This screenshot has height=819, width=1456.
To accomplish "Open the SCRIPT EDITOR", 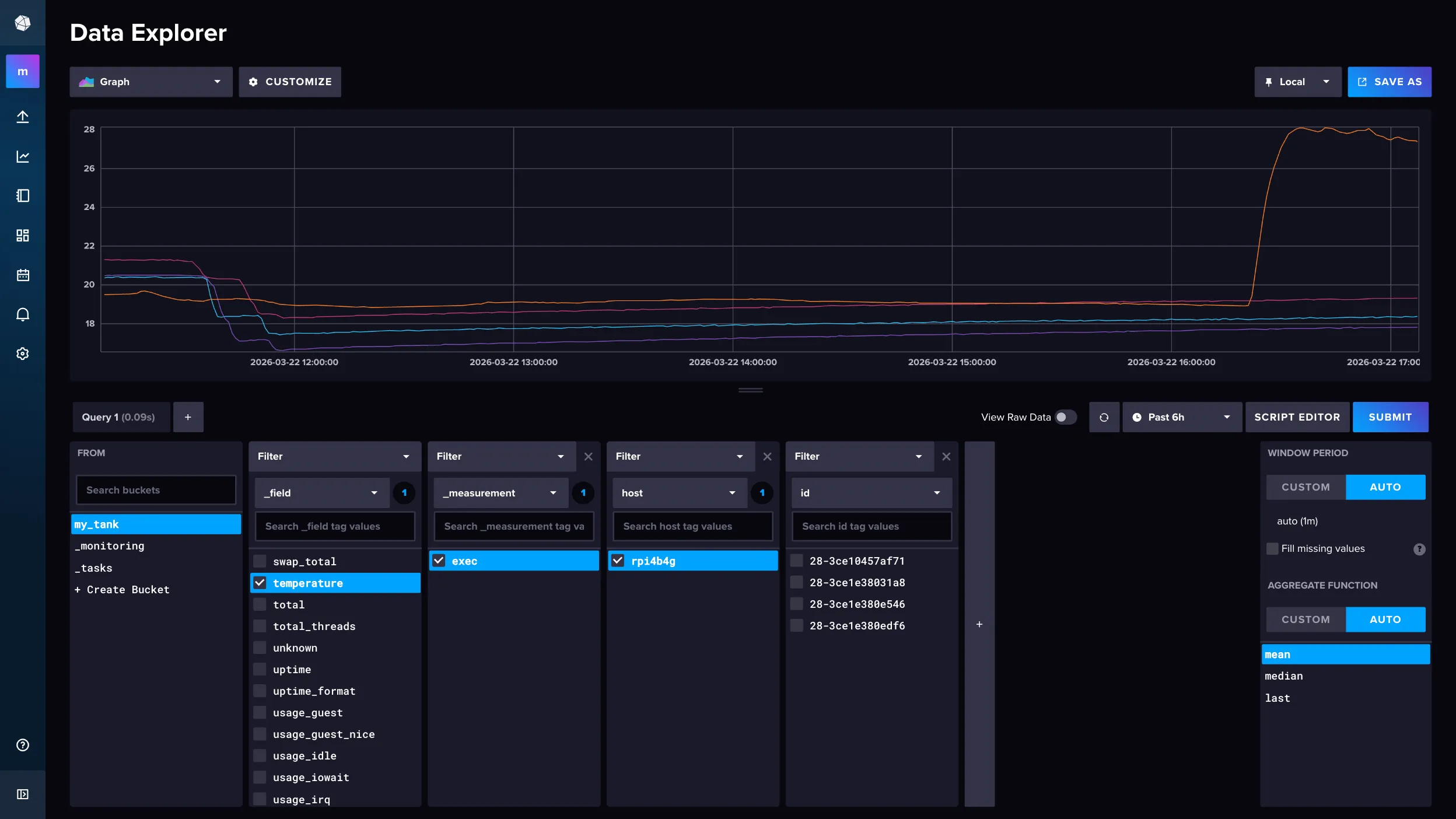I will [1297, 417].
